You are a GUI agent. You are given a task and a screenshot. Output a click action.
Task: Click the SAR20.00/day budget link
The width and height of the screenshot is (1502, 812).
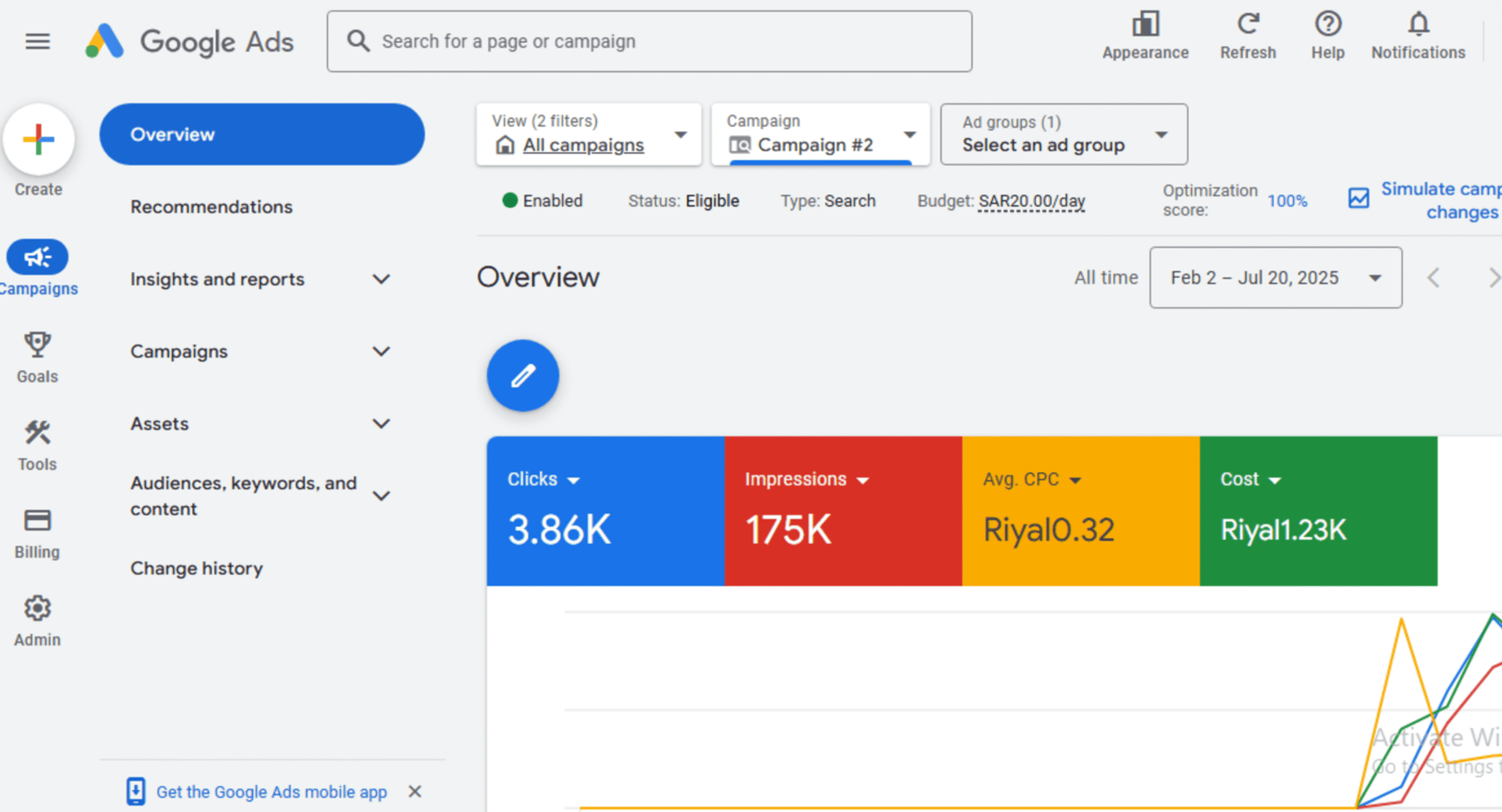point(1031,201)
